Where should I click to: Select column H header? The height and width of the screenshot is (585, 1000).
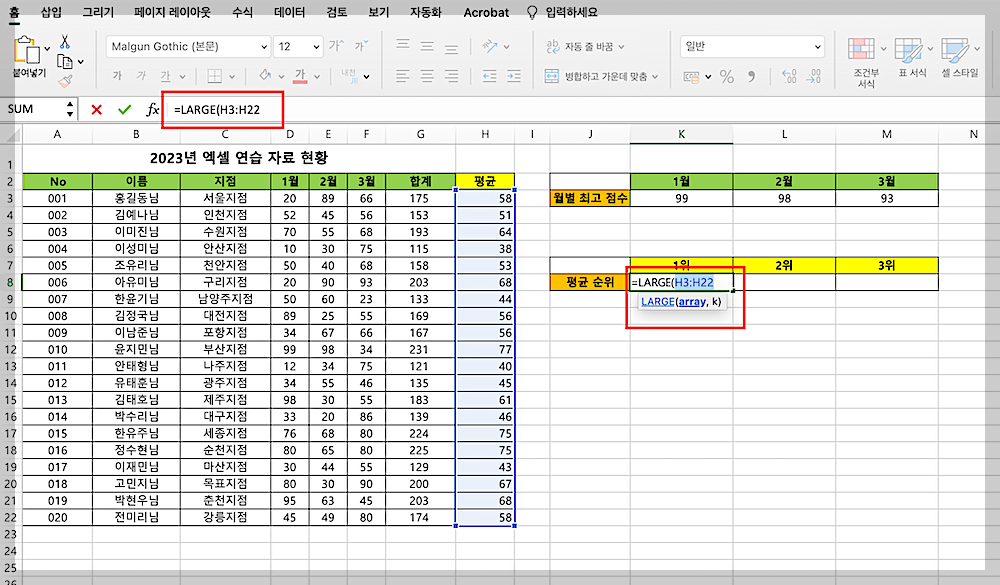485,134
